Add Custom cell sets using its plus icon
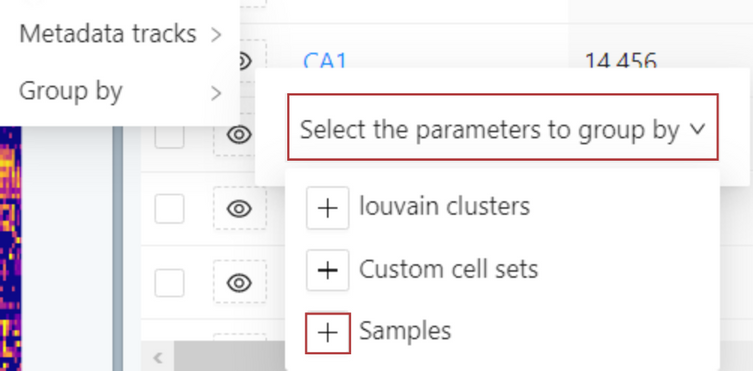This screenshot has width=753, height=371. click(328, 270)
